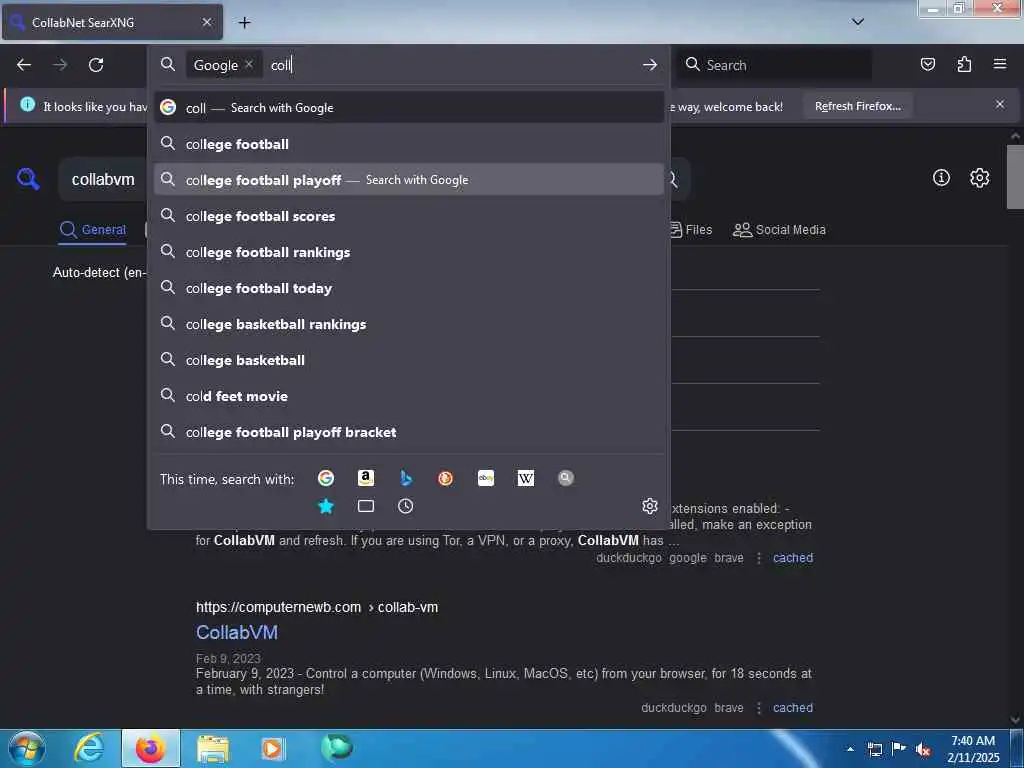Open search settings gear in URL dropdown
Viewport: 1024px width, 768px height.
click(649, 506)
